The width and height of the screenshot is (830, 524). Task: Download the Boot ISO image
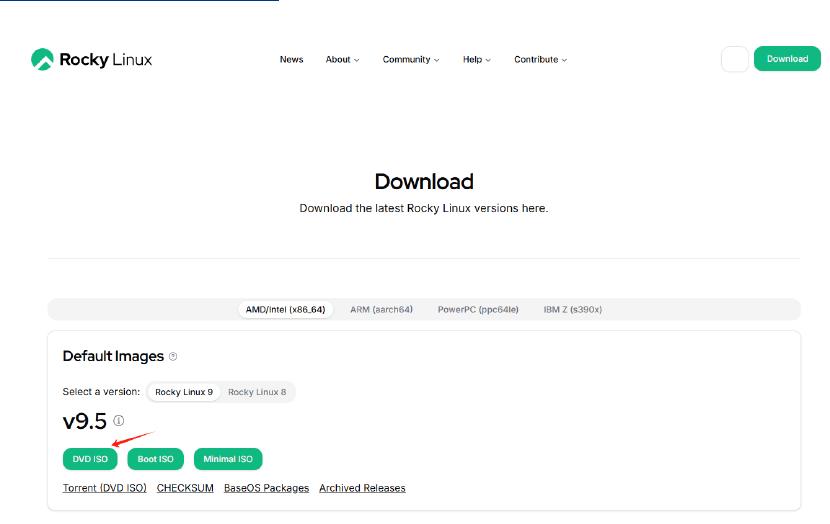click(155, 459)
